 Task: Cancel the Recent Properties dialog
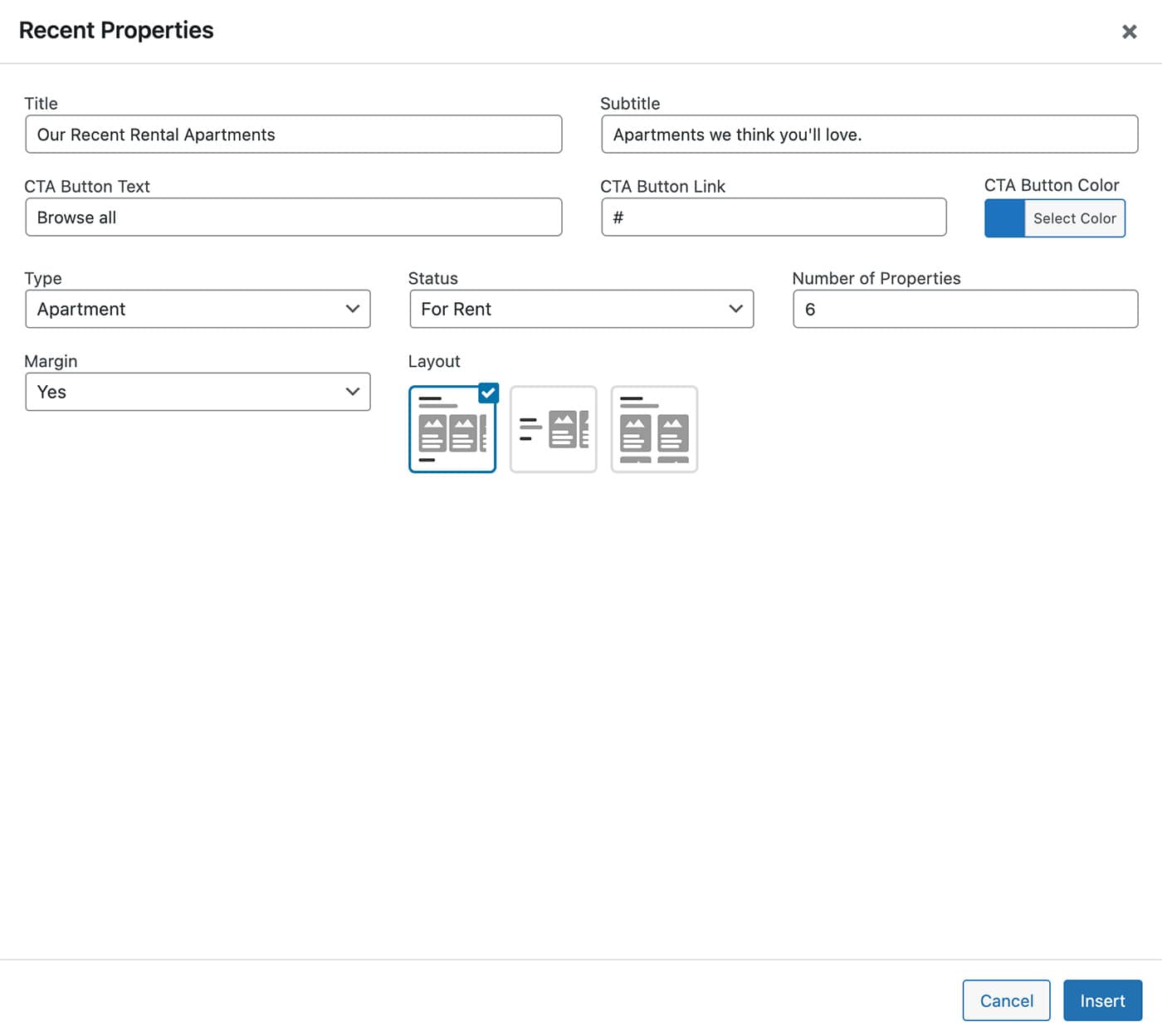pos(1006,1000)
